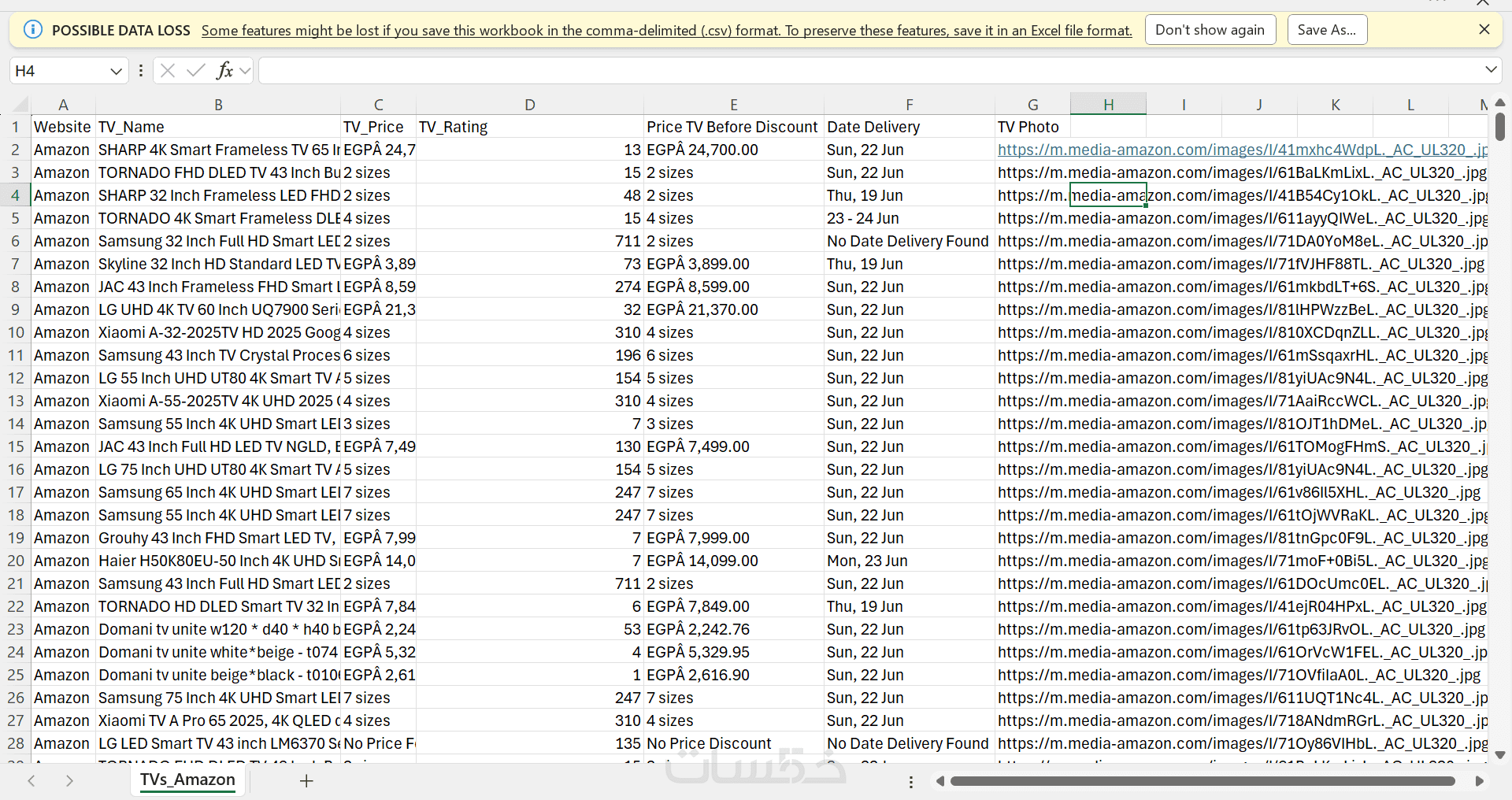Select the No Price Discount cell
The image size is (1512, 800).
coord(734,743)
